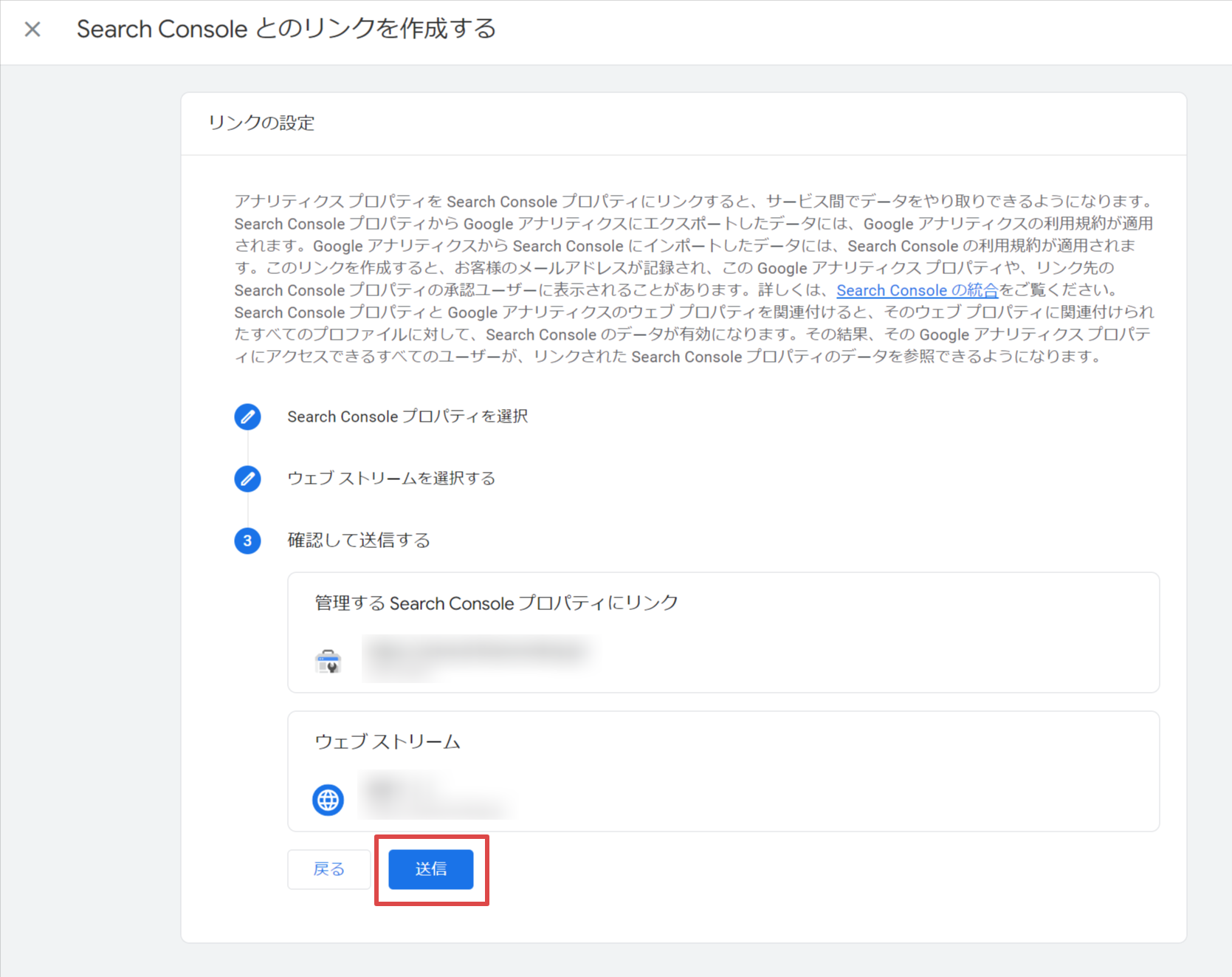Select the '確認して送信する' step label
The width and height of the screenshot is (1232, 977).
pos(359,541)
